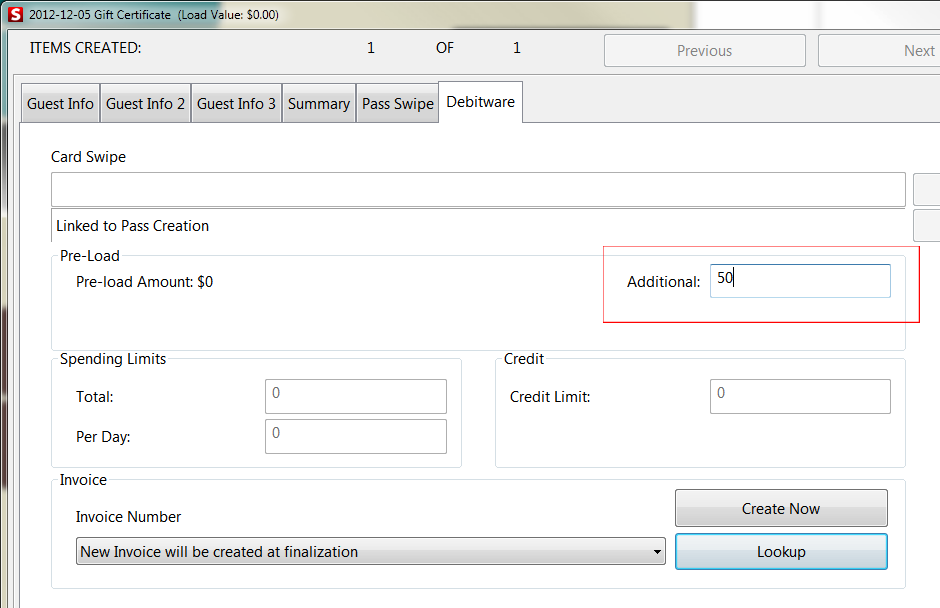Screen dimensions: 940x608
Task: Select the Summary tab
Action: [x=318, y=102]
